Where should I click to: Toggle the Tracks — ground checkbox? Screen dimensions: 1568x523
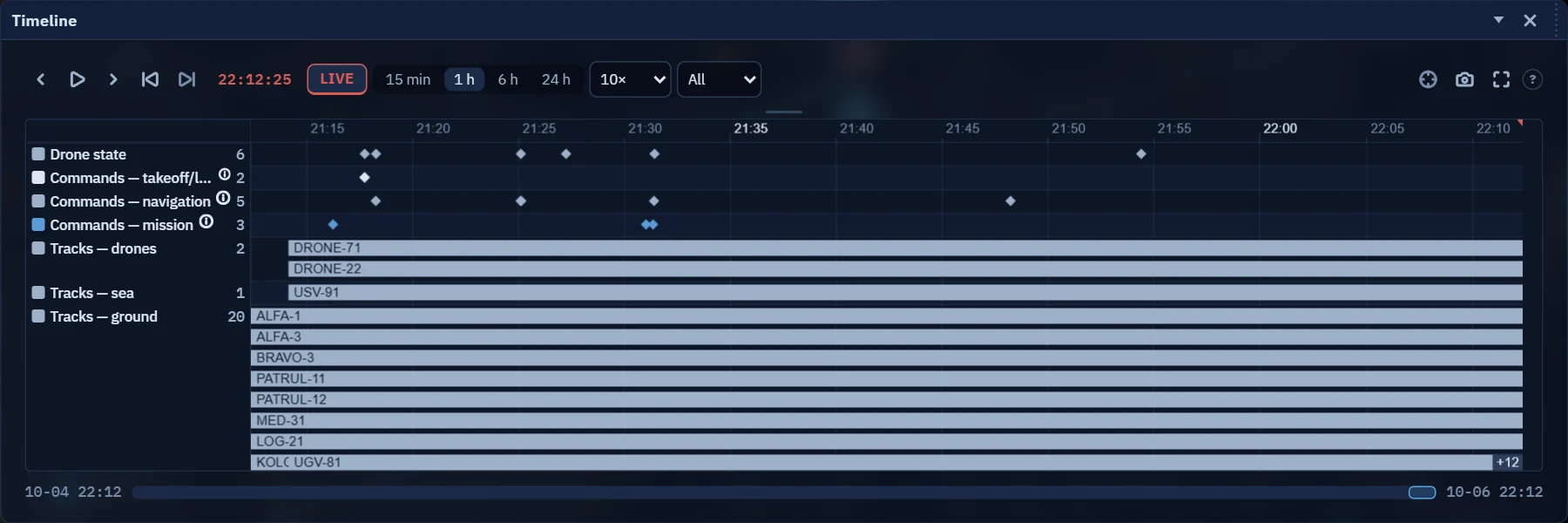tap(38, 316)
